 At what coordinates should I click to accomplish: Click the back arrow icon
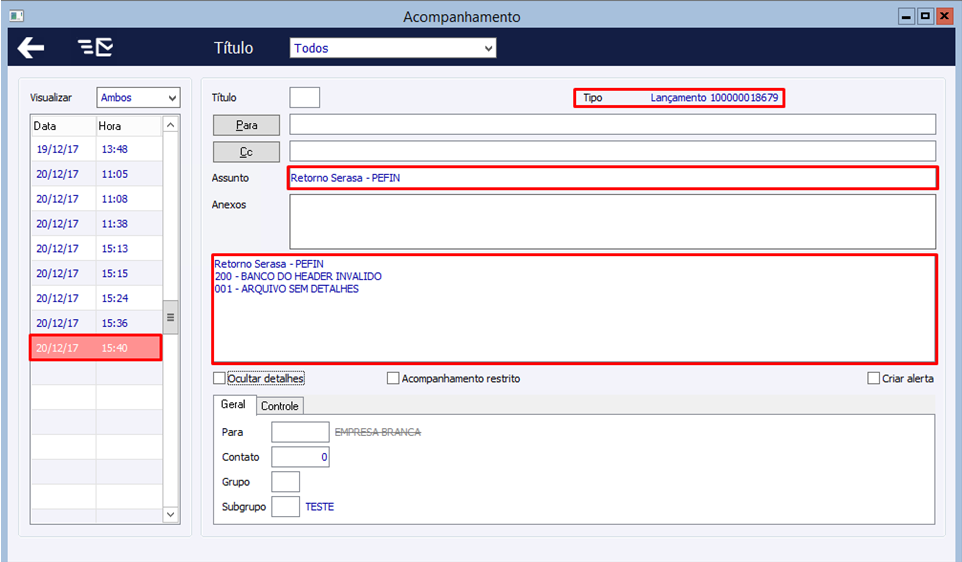click(31, 47)
